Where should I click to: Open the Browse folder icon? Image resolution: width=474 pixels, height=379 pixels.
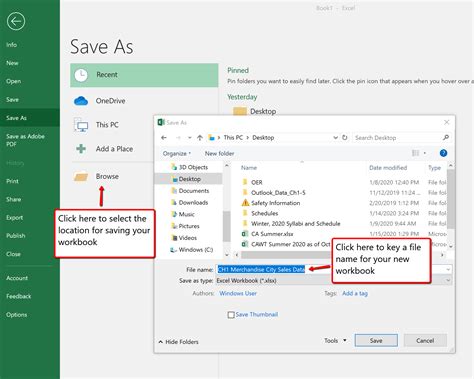(81, 176)
